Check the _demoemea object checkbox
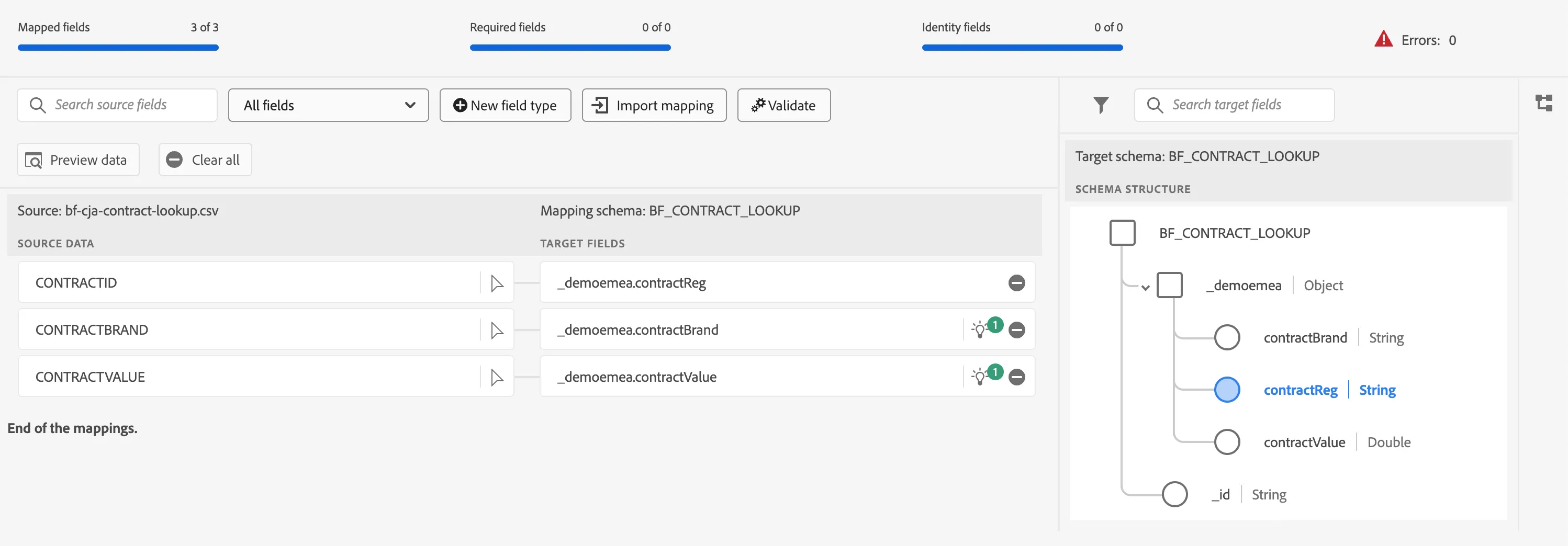Viewport: 1568px width, 546px height. point(1169,285)
